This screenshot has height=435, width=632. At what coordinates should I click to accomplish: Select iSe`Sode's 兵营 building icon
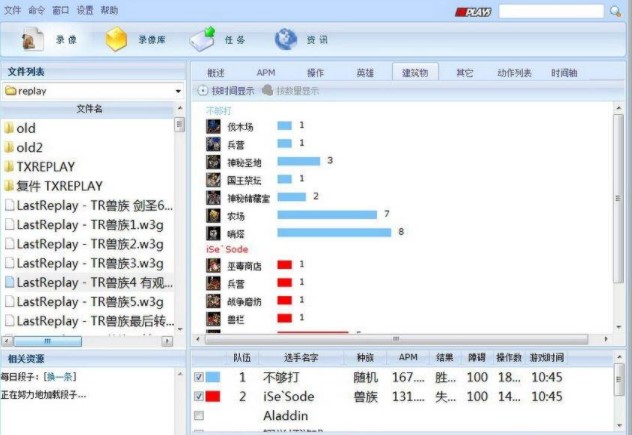coord(213,283)
